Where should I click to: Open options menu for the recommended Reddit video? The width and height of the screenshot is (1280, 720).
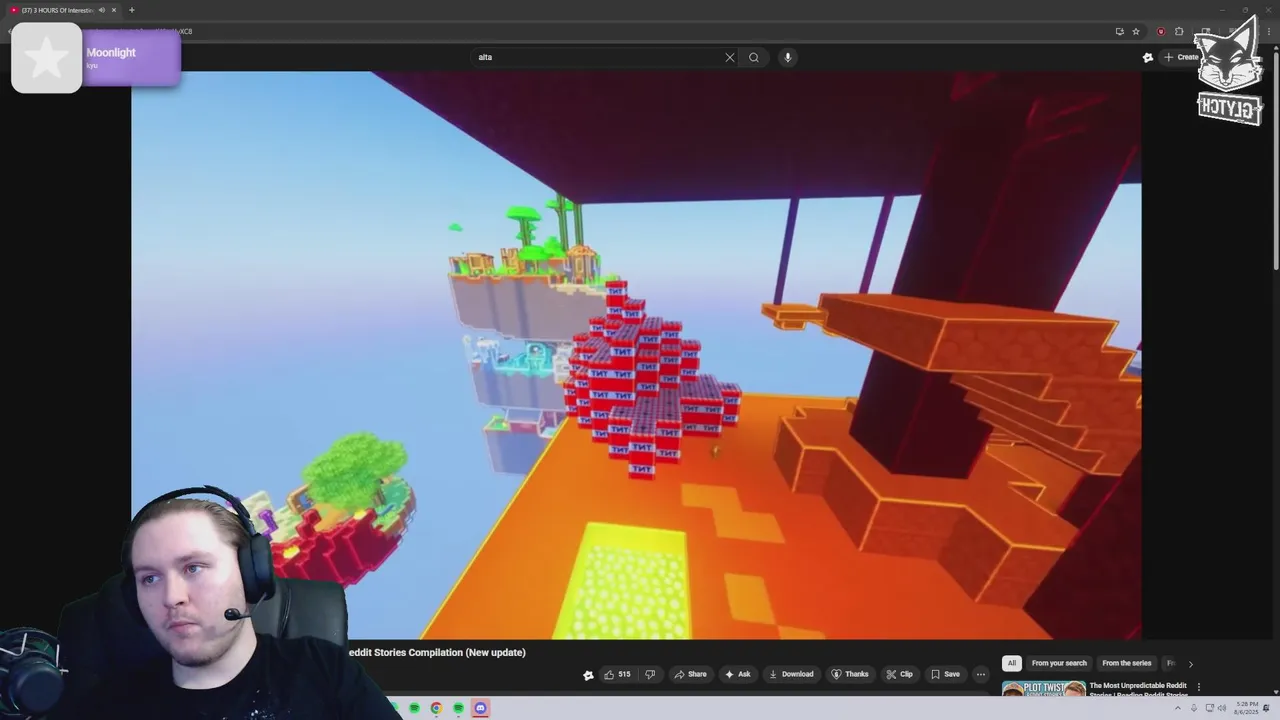tap(1198, 687)
